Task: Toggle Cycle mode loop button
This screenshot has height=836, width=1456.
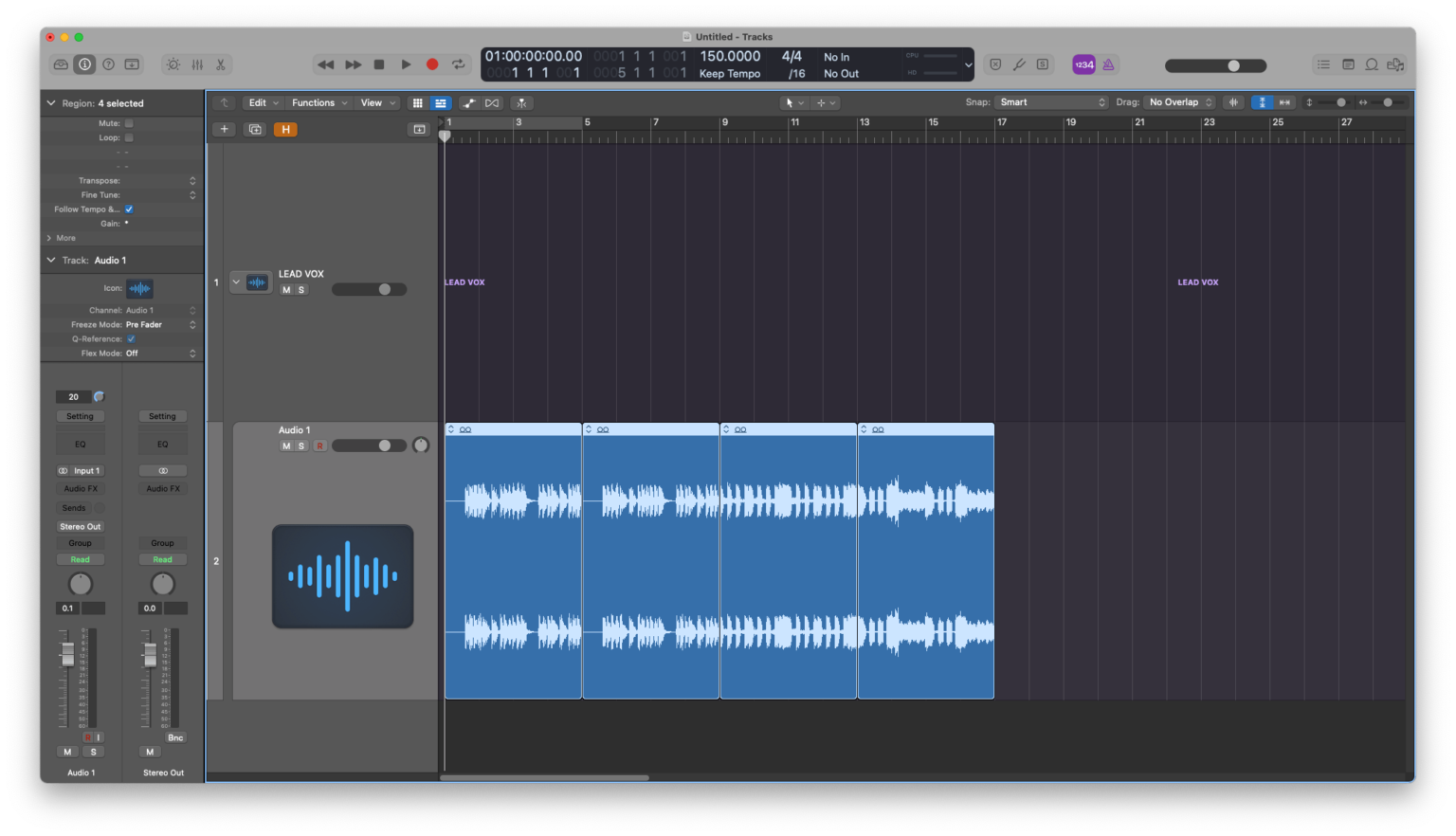Action: 459,64
